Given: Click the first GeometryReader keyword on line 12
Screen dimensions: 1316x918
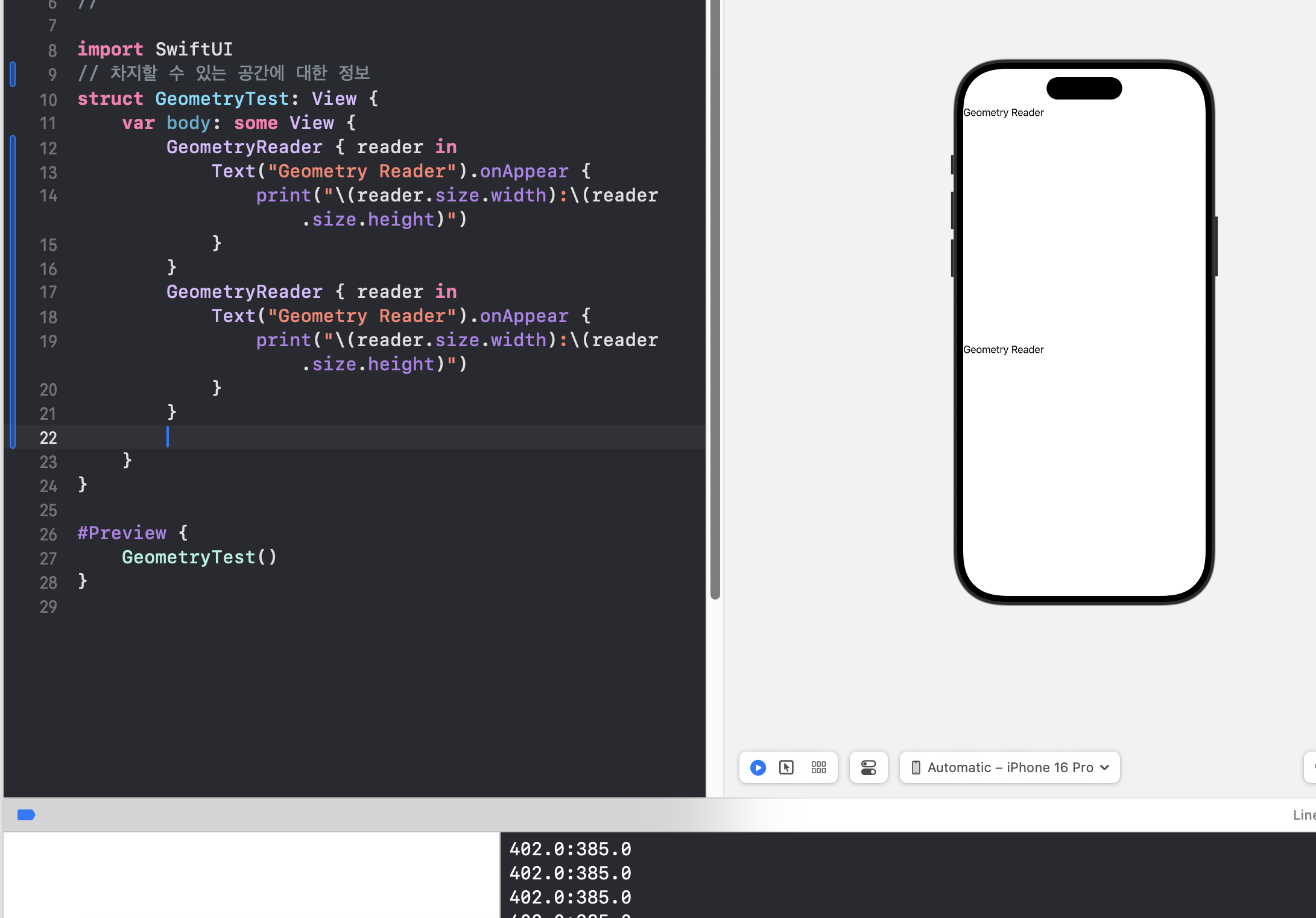Looking at the screenshot, I should point(244,147).
